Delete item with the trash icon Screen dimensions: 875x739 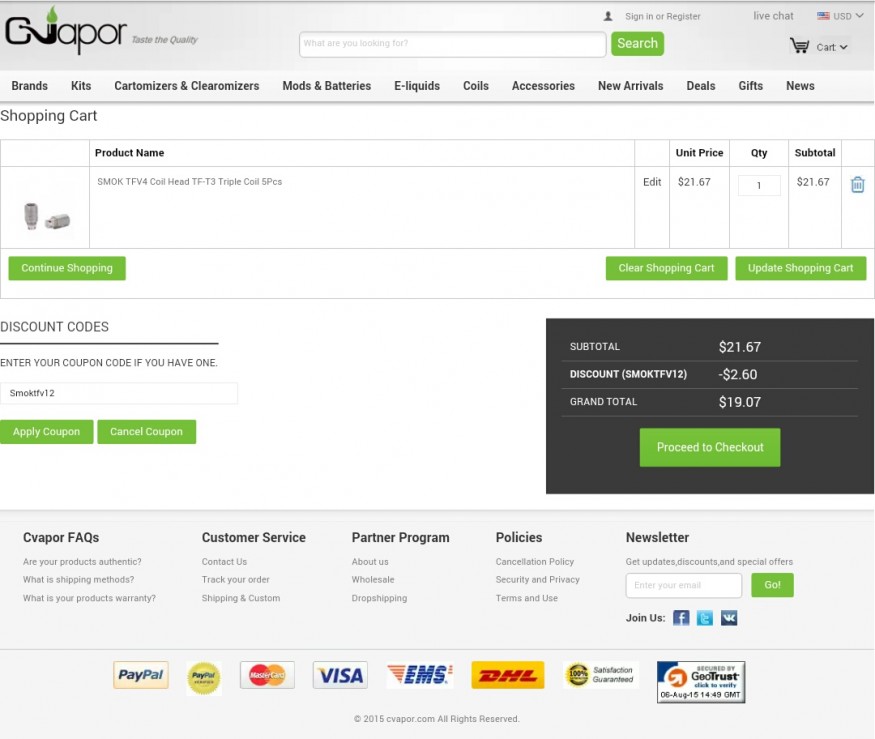858,184
